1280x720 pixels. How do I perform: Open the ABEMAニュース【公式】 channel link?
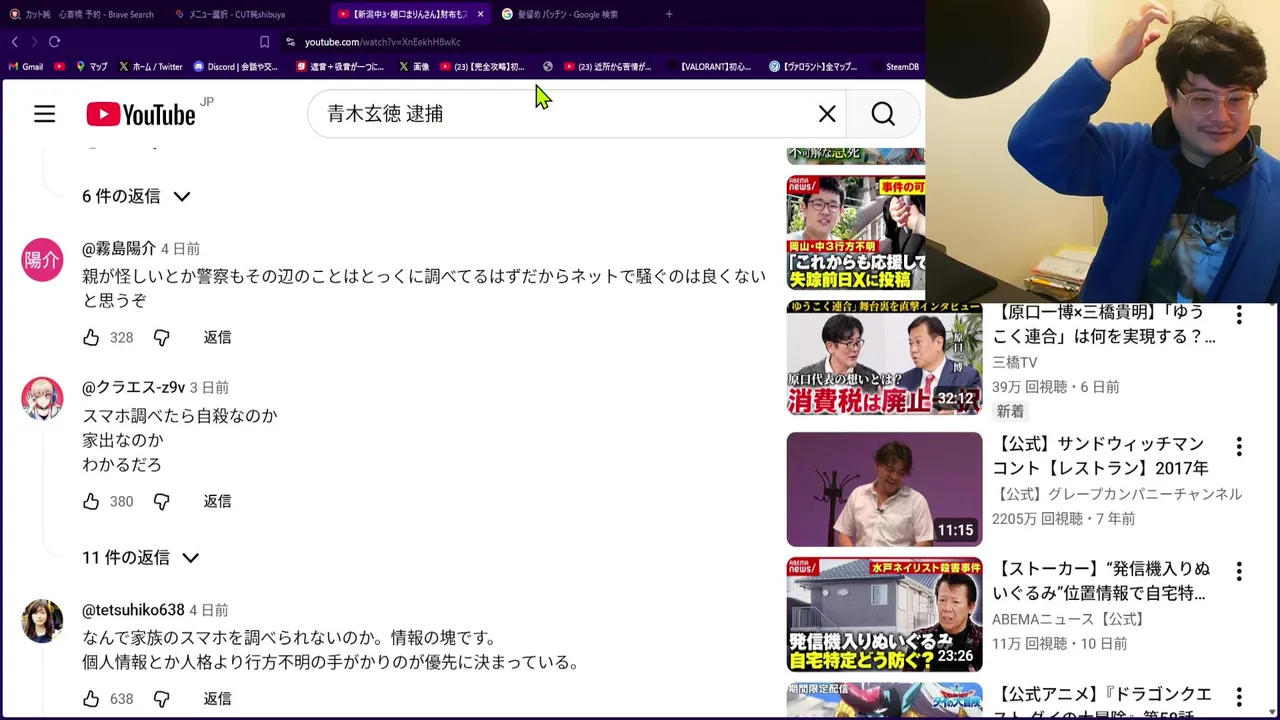(x=1068, y=619)
